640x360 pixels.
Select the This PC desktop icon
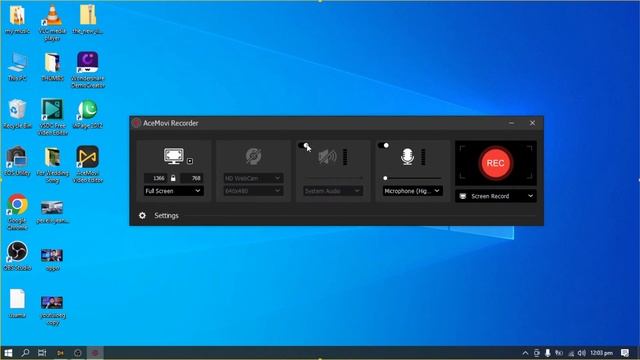click(x=17, y=66)
